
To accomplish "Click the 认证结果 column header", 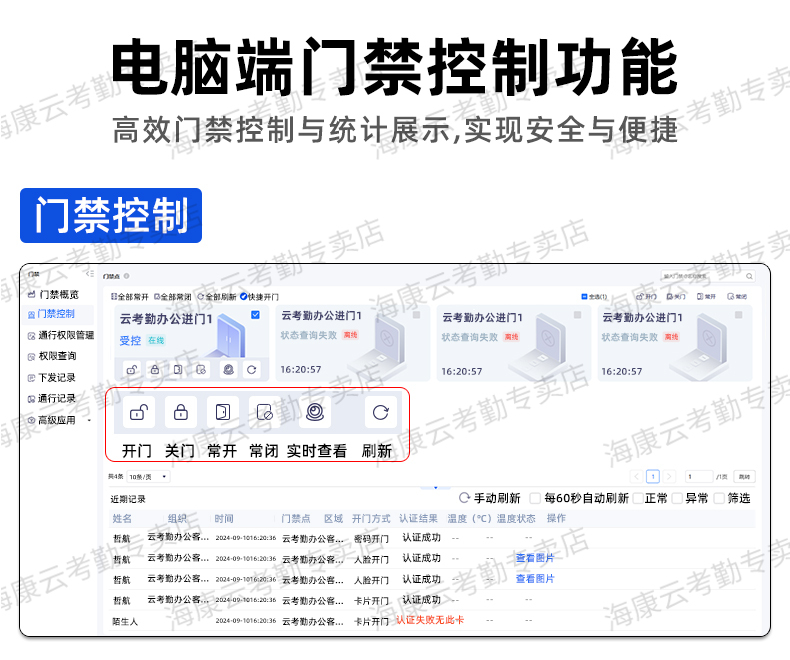I will 418,518.
